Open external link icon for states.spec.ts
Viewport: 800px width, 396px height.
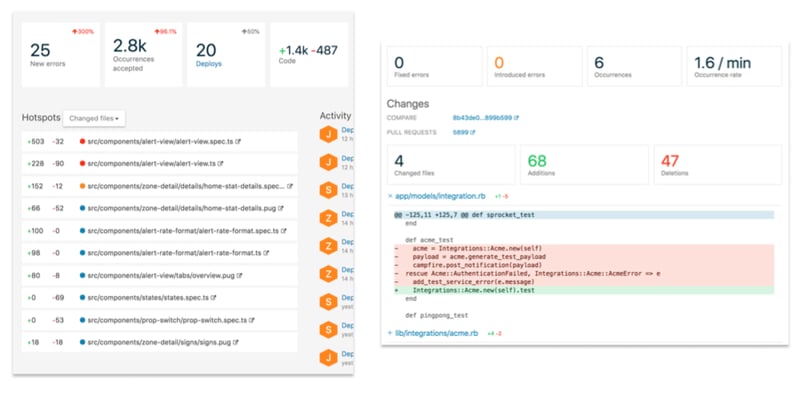coord(214,298)
